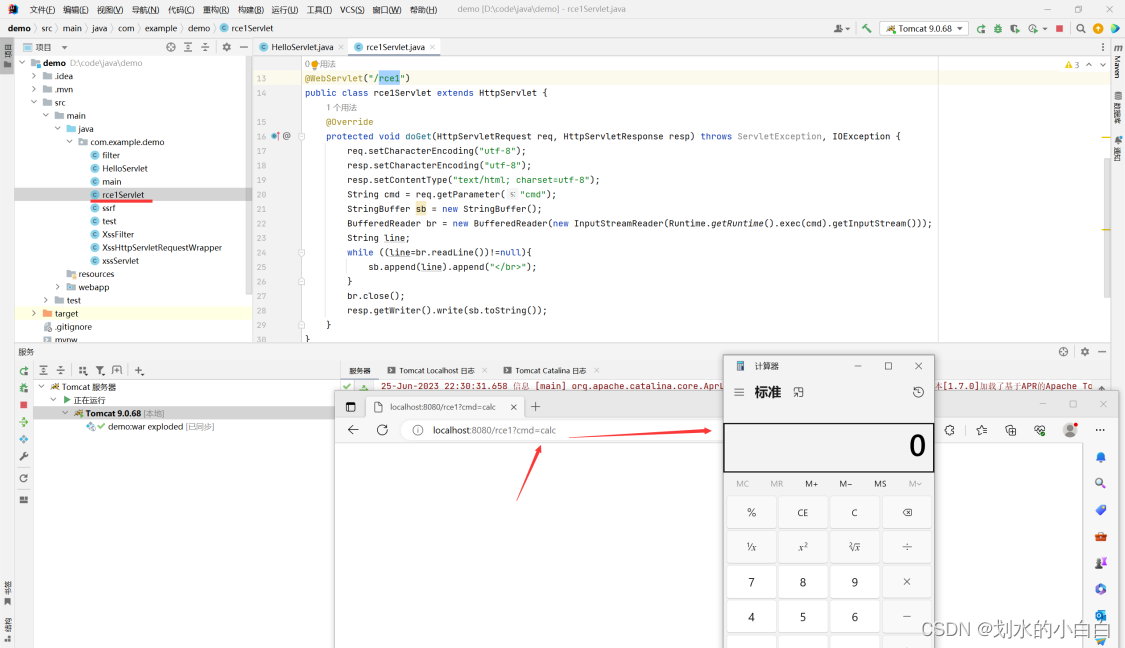Reload the browser page

click(x=382, y=430)
